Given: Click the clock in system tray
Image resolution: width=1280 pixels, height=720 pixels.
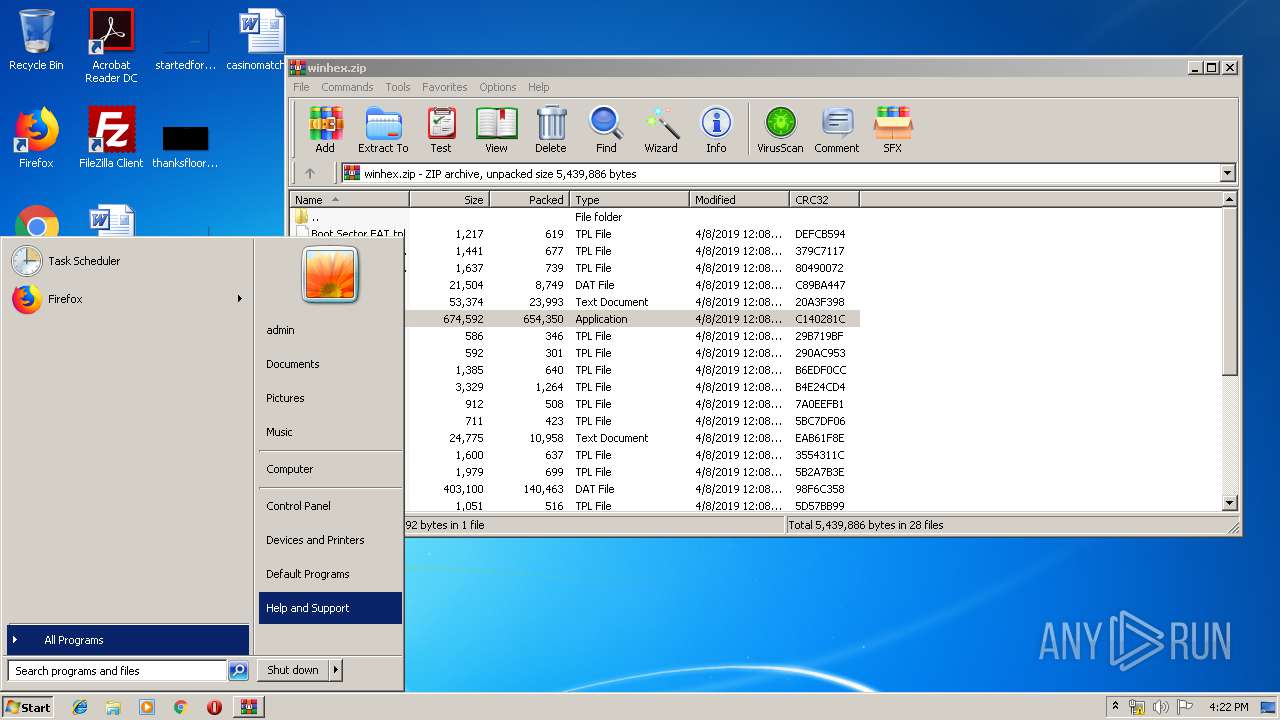Looking at the screenshot, I should coord(1228,707).
